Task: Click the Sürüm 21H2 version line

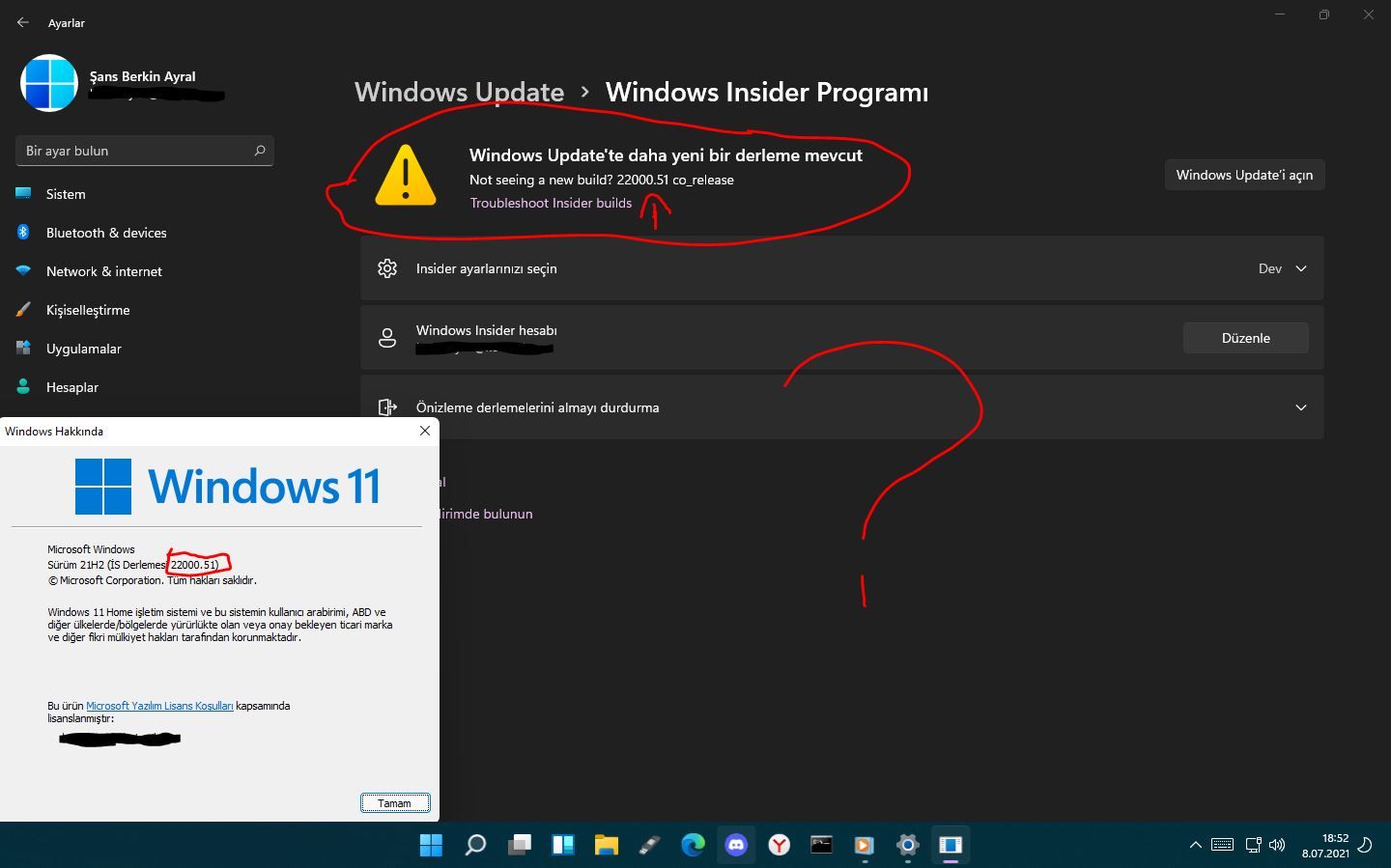Action: click(x=134, y=565)
